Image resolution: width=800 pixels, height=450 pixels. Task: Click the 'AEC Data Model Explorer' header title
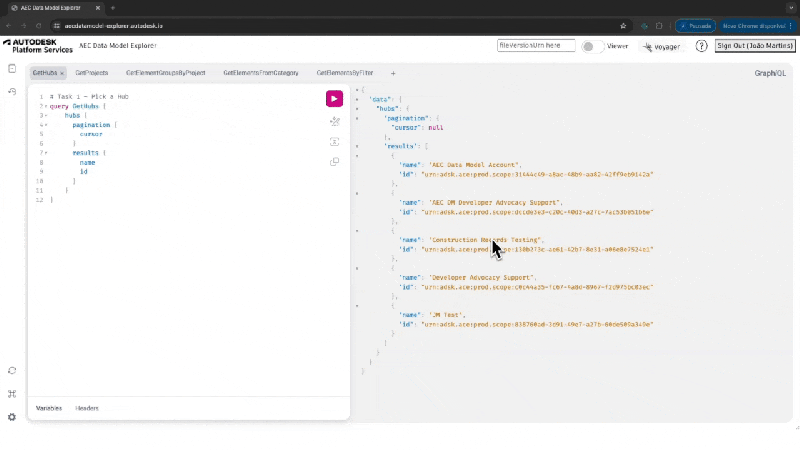(x=118, y=45)
